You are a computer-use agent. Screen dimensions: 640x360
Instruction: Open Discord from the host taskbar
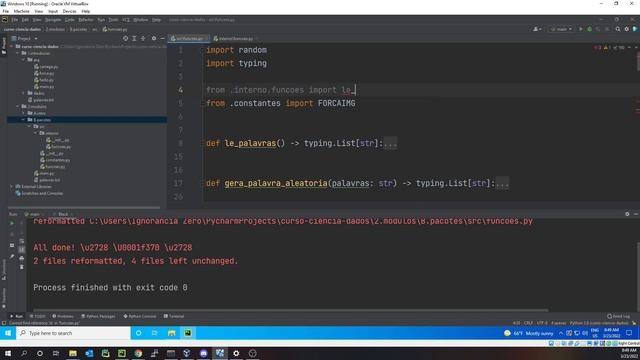(203, 353)
